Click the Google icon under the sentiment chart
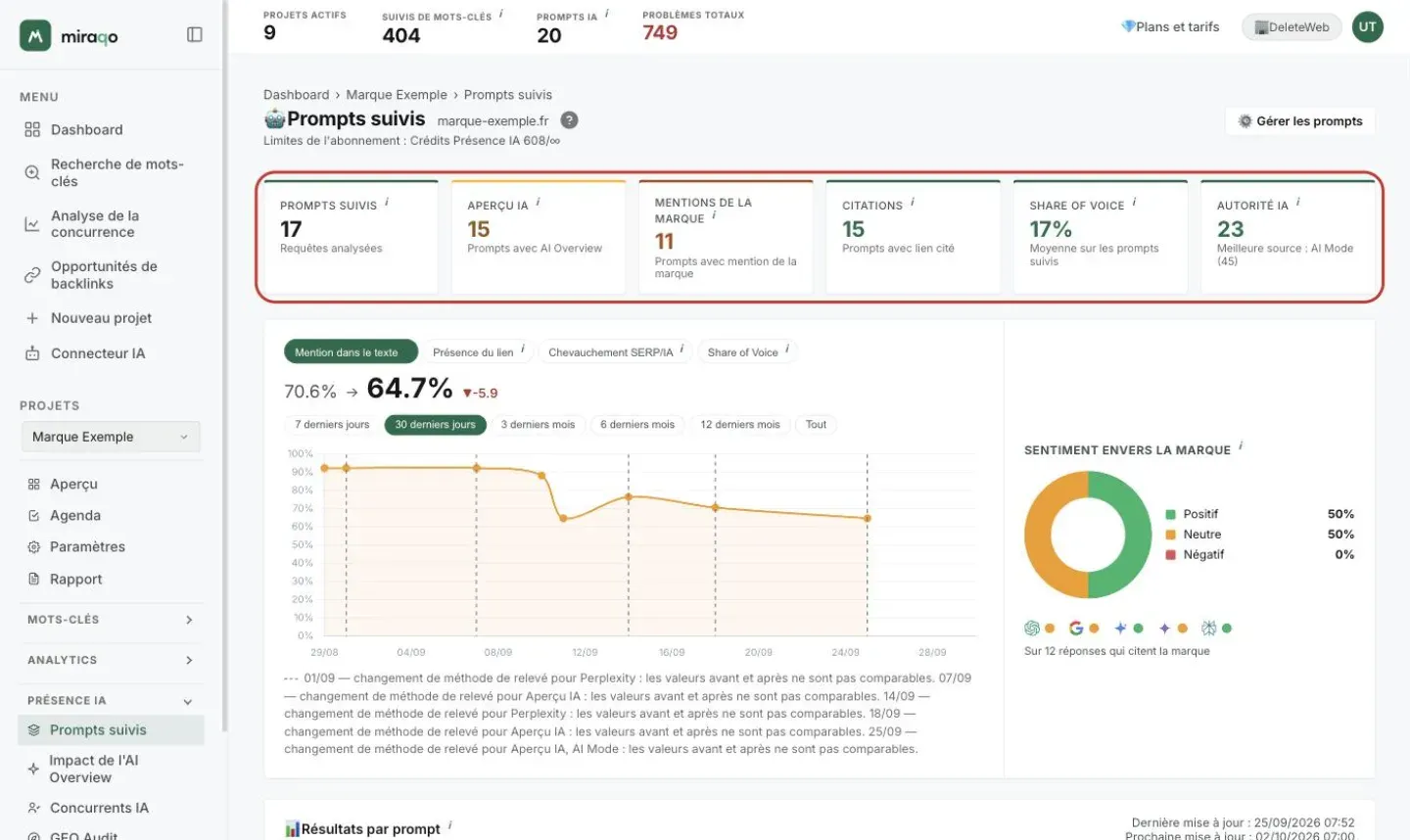 [x=1076, y=629]
